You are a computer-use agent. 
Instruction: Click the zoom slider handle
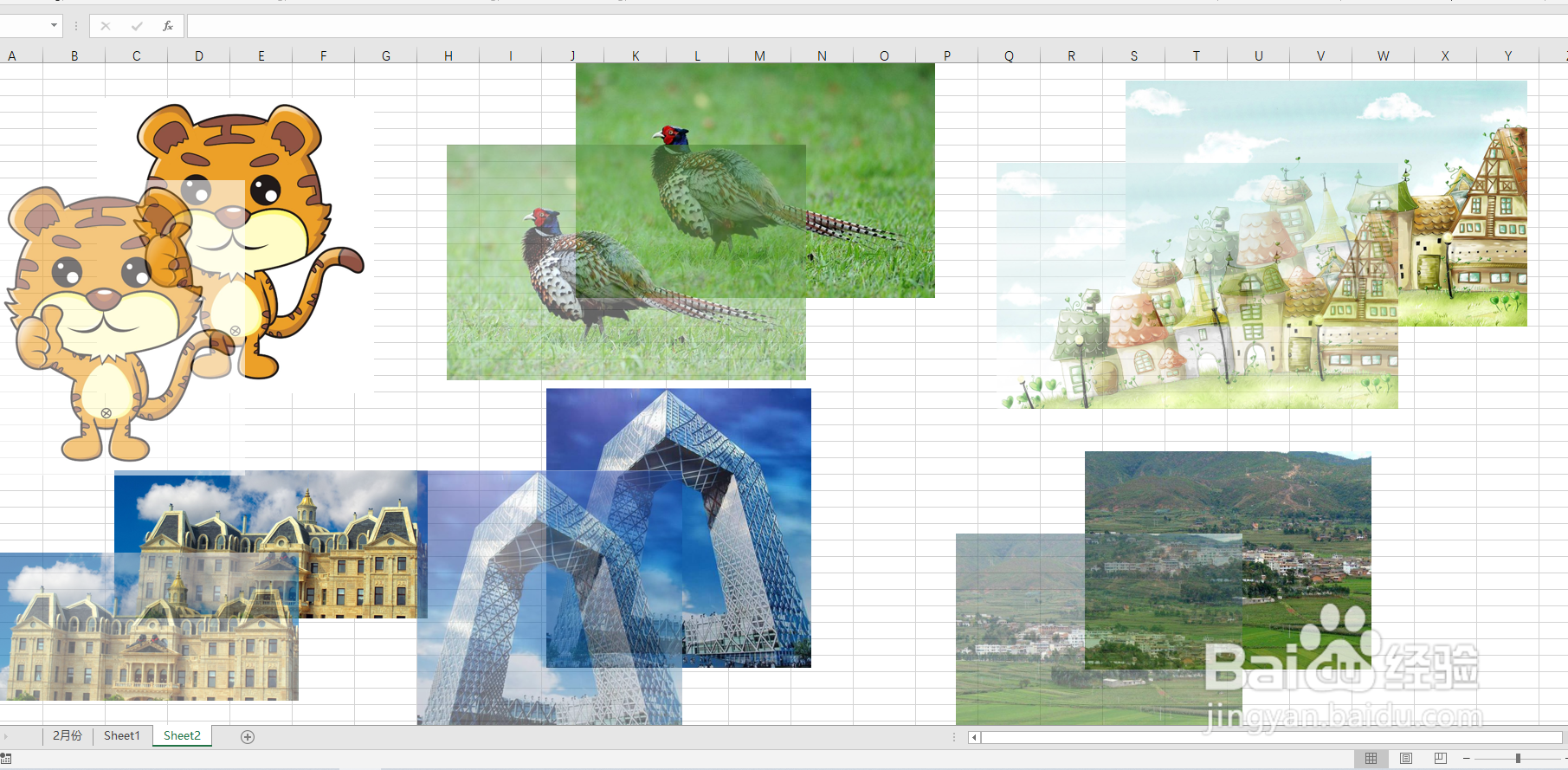(x=1518, y=759)
